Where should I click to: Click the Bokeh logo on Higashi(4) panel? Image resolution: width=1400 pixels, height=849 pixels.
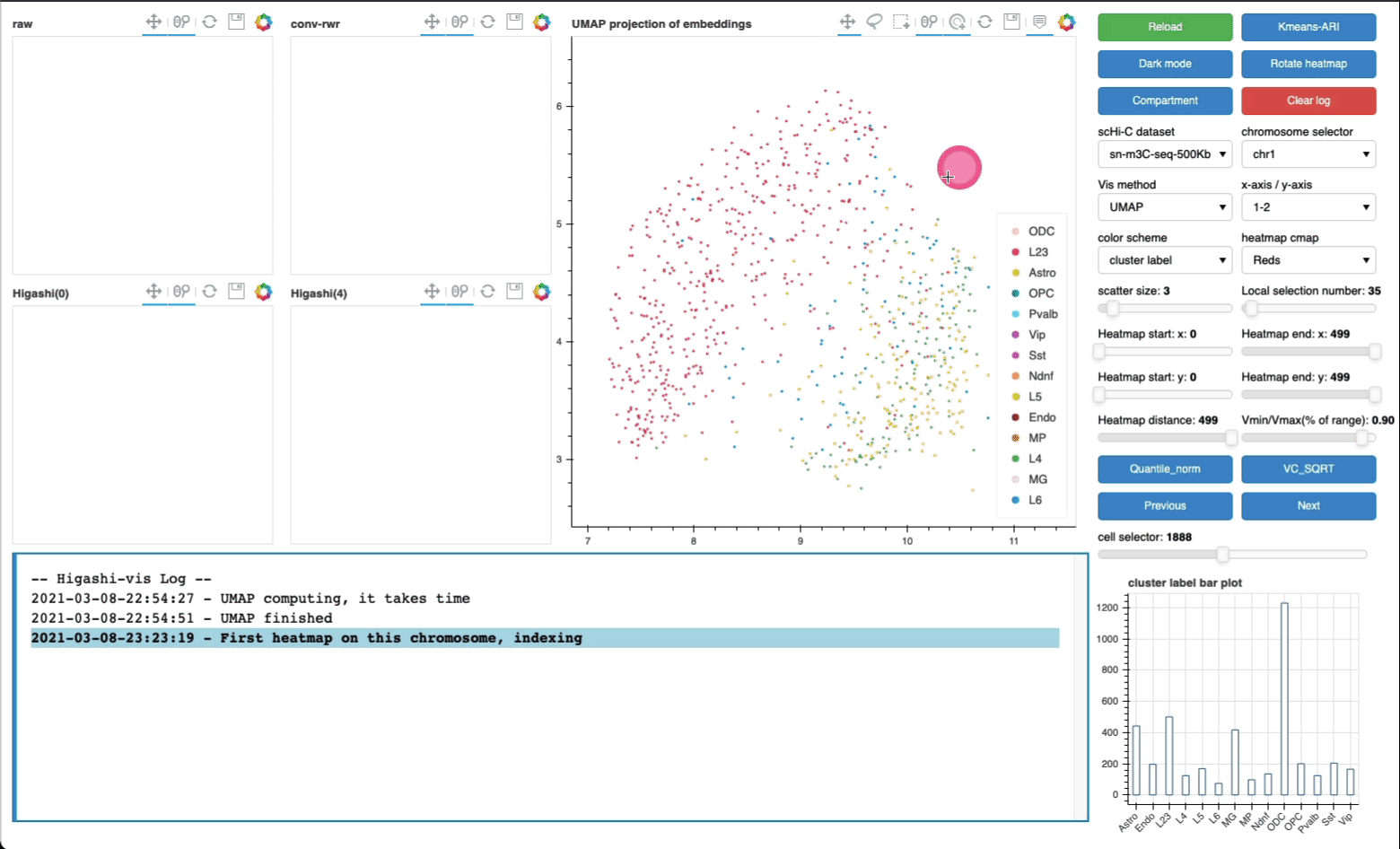pos(541,292)
